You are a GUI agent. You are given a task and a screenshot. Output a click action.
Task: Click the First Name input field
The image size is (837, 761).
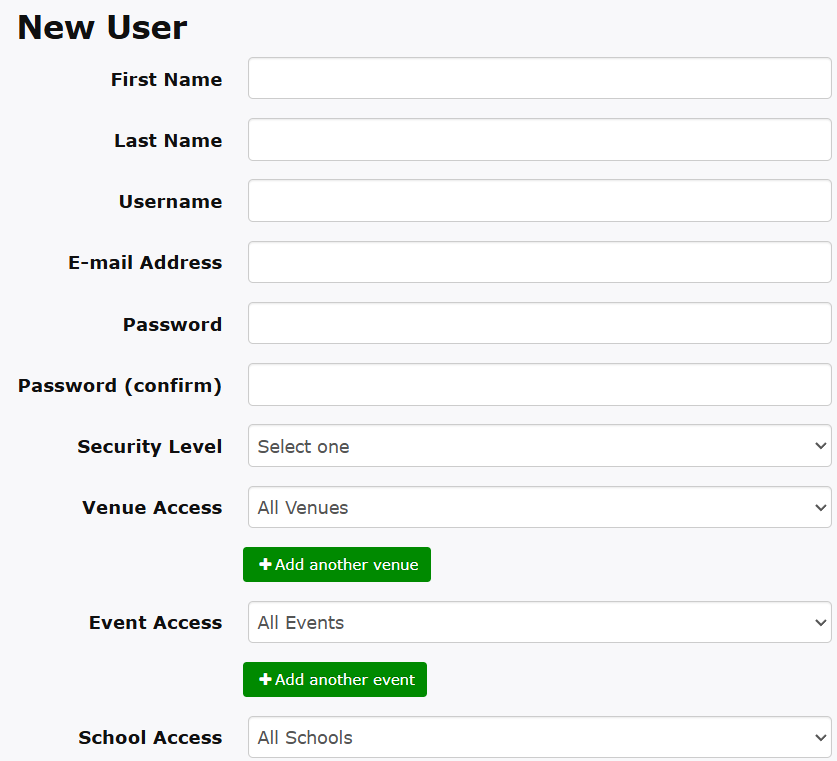[x=539, y=78]
